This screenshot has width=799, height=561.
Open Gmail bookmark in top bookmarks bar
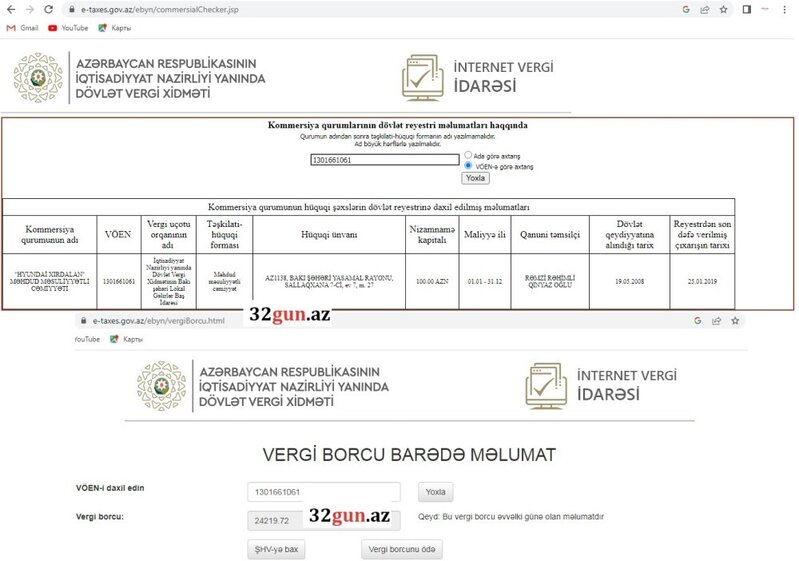coord(22,28)
